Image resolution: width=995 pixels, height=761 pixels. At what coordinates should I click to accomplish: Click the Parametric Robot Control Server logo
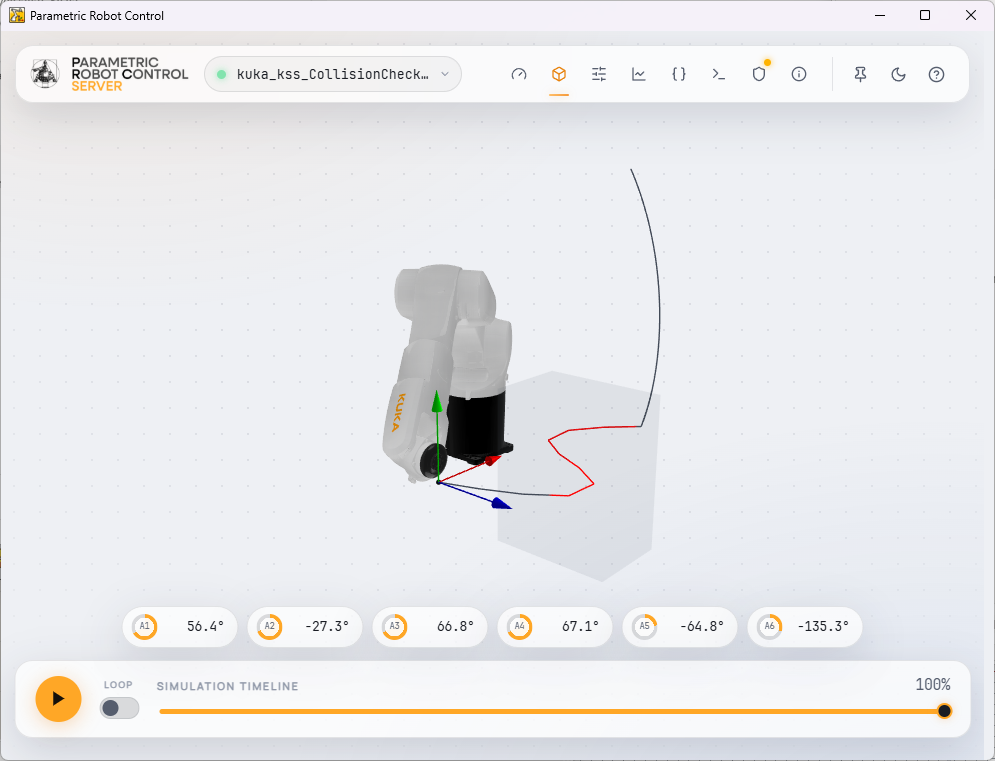(x=109, y=74)
